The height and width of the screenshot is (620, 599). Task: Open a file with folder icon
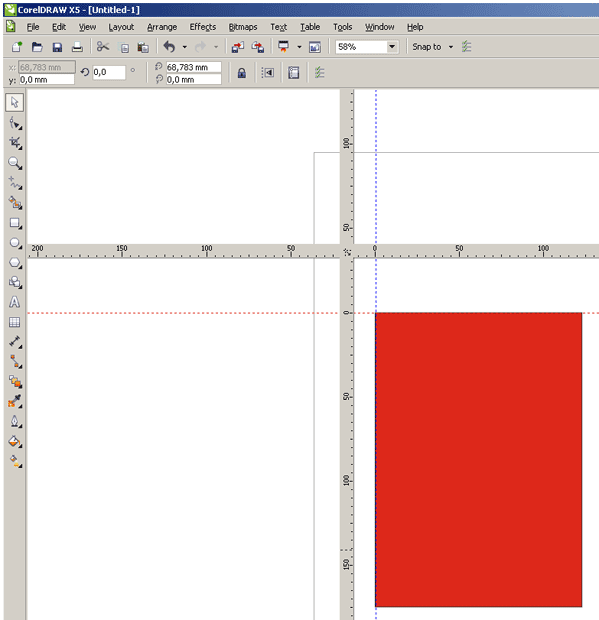click(37, 47)
